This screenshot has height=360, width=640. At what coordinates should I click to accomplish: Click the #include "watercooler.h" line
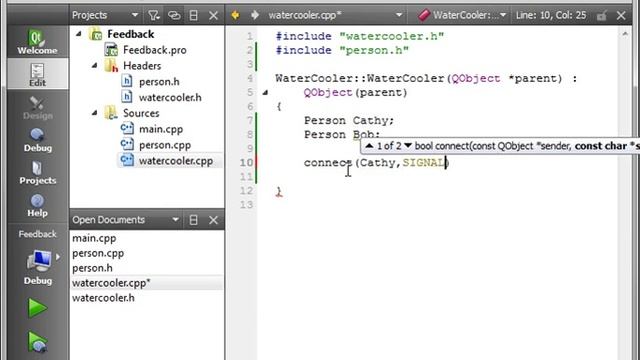coord(360,36)
